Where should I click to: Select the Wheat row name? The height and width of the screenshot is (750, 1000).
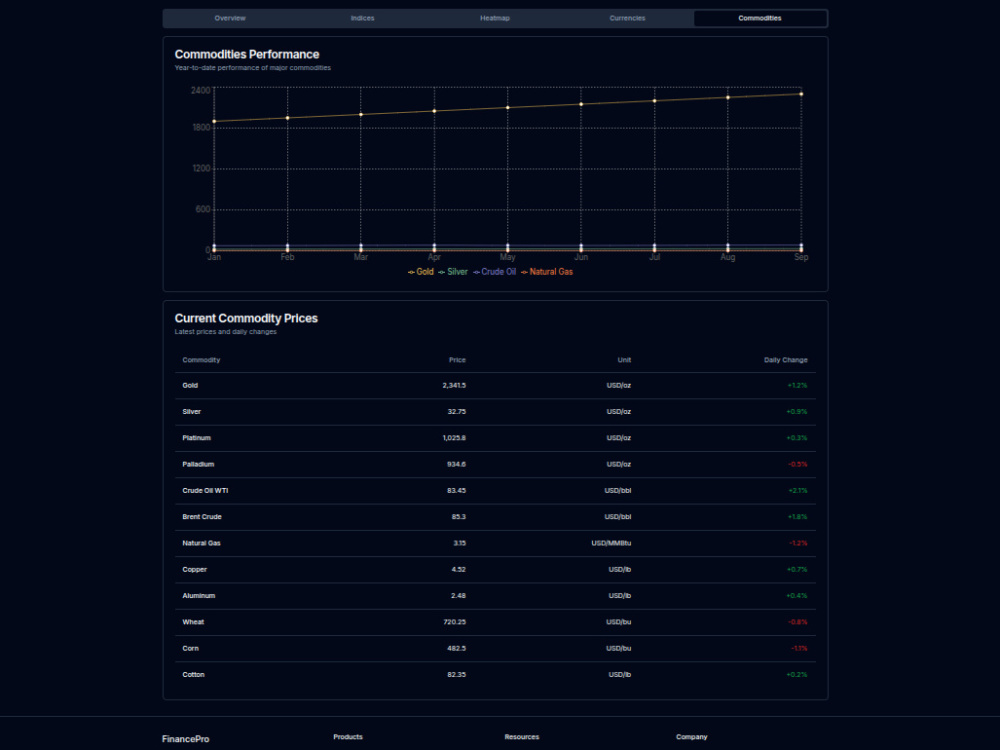(193, 622)
